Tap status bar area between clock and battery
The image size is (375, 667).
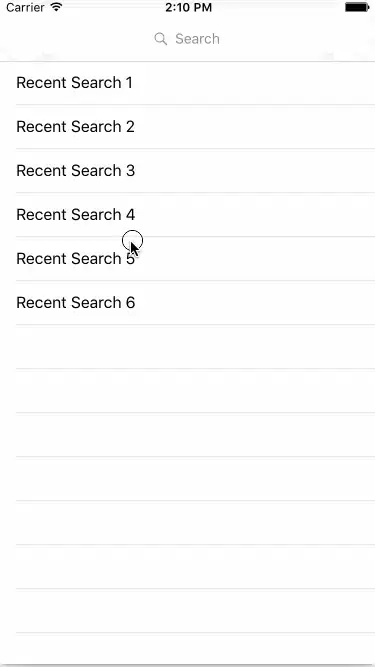tap(278, 8)
